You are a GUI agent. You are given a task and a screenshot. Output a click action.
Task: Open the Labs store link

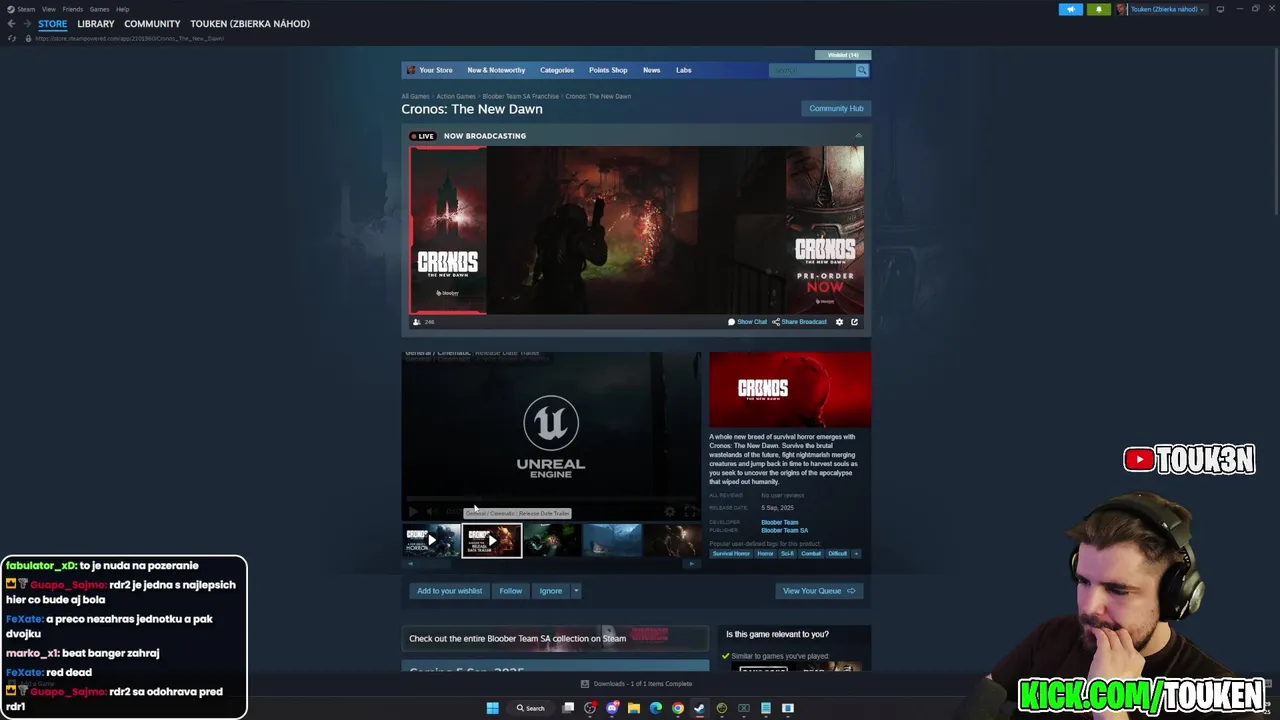click(683, 70)
